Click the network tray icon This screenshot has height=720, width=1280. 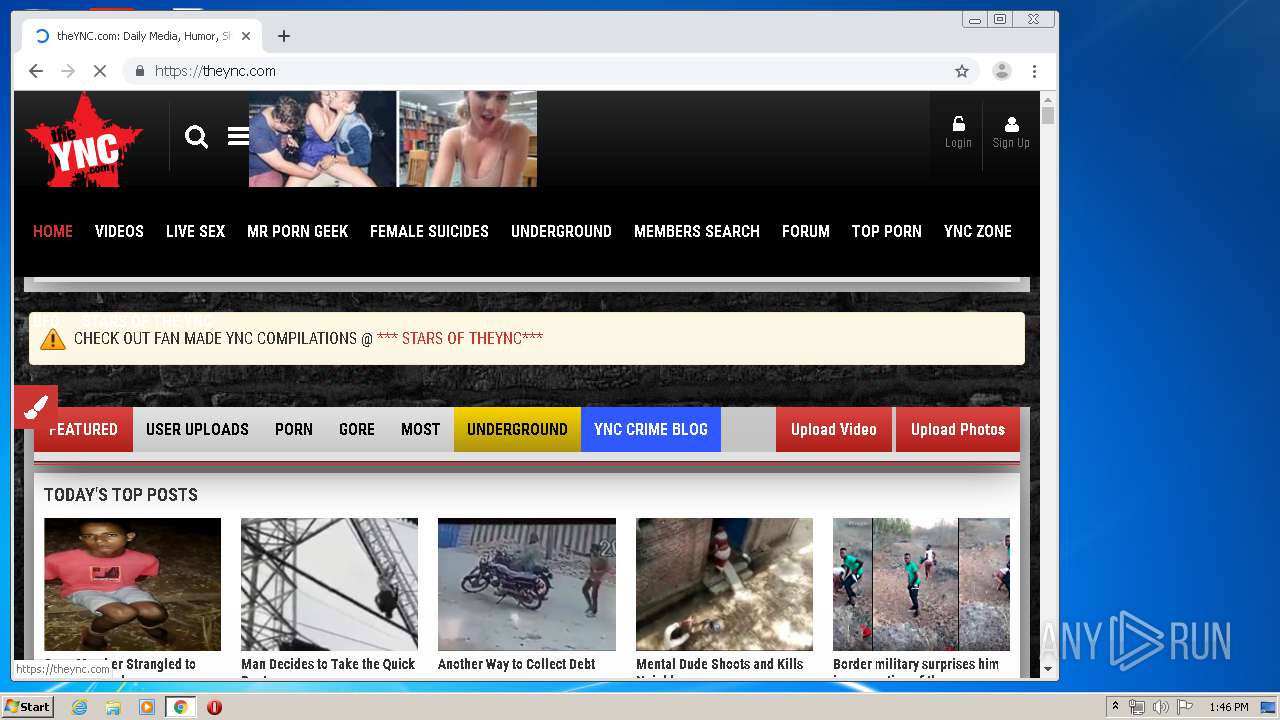coord(1137,707)
